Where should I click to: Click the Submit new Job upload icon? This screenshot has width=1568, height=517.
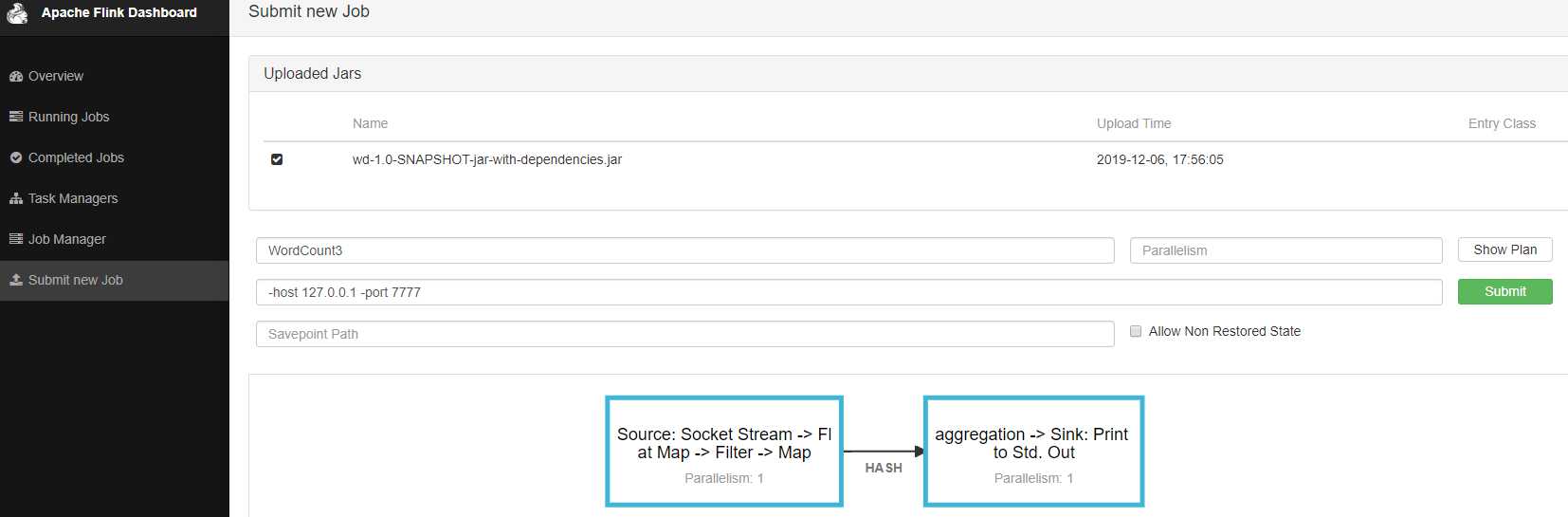tap(16, 280)
